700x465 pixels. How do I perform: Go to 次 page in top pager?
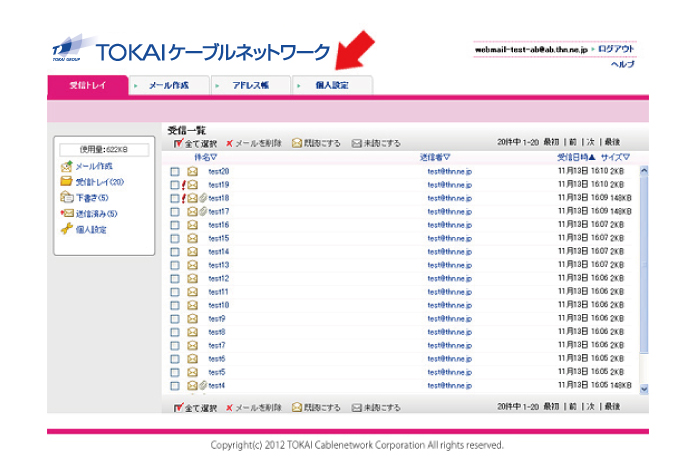[590, 142]
